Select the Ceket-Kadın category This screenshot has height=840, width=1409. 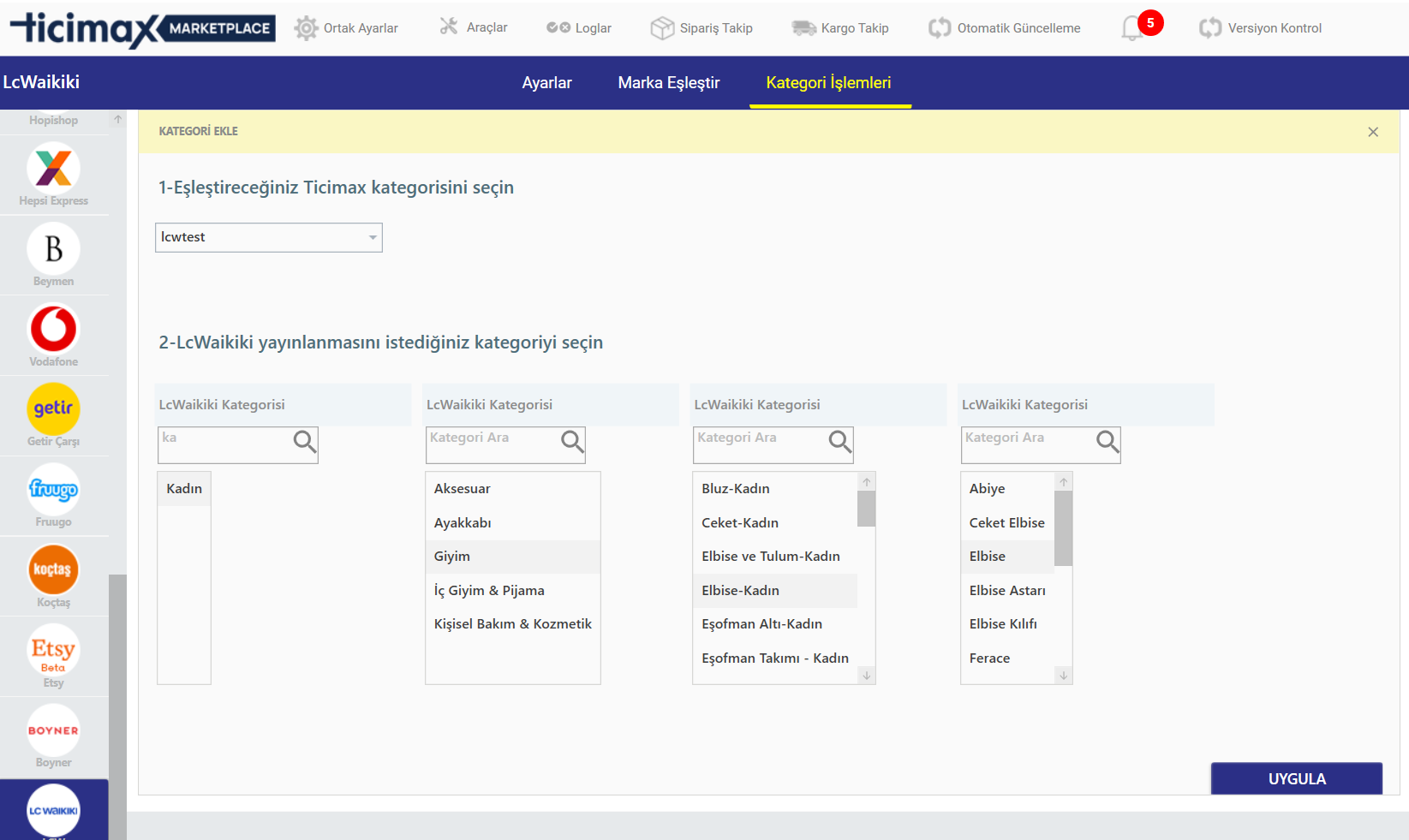775,523
